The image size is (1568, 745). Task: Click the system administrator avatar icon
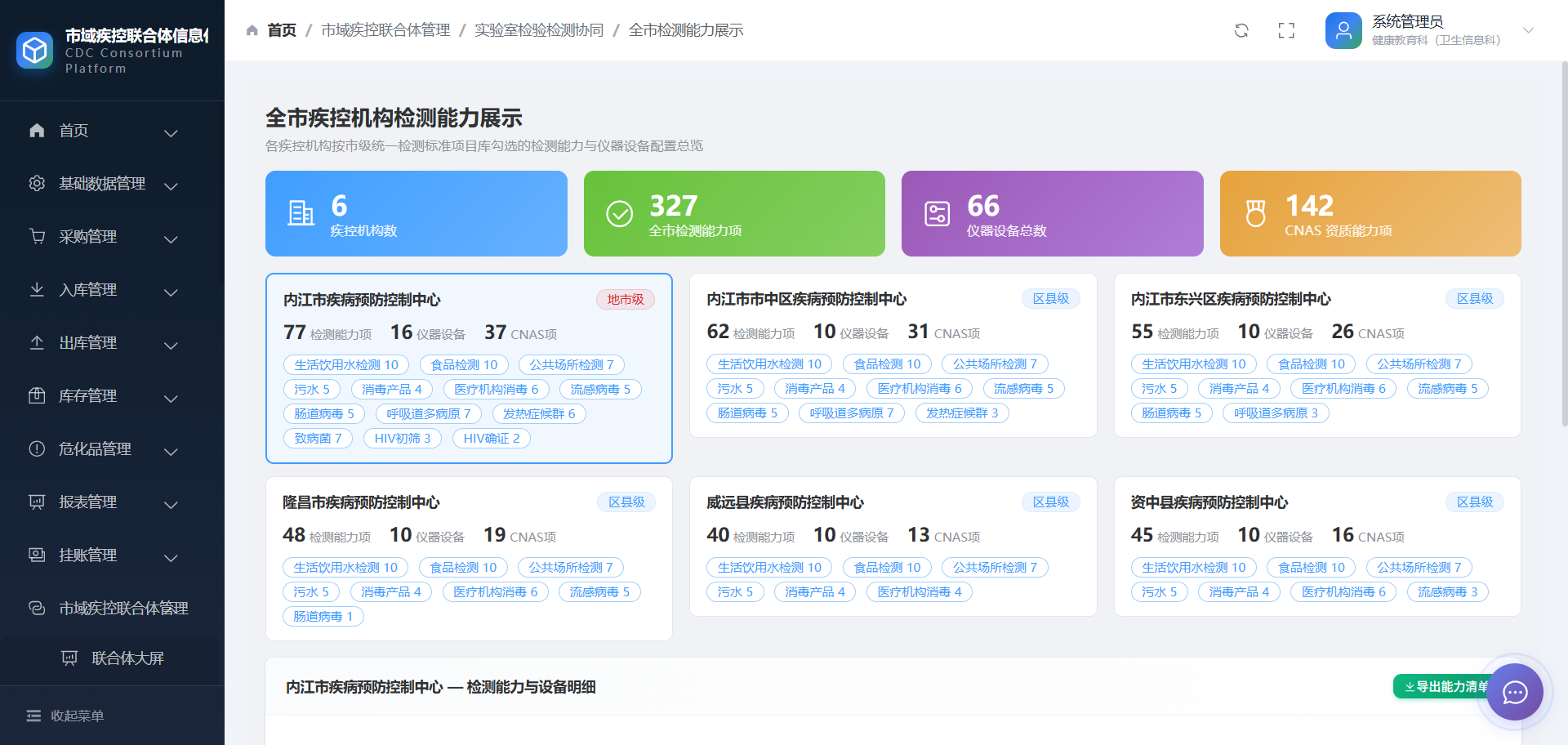click(1343, 30)
